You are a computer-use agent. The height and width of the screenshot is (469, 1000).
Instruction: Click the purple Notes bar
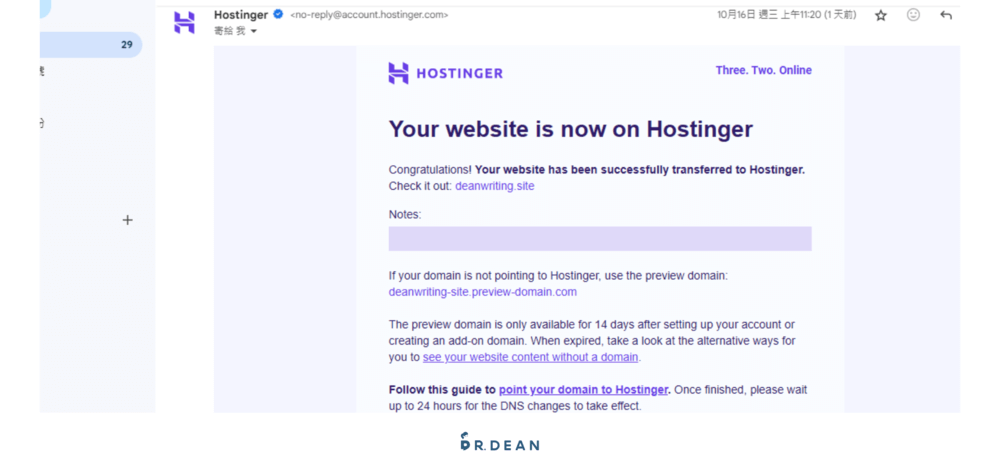[x=600, y=239]
